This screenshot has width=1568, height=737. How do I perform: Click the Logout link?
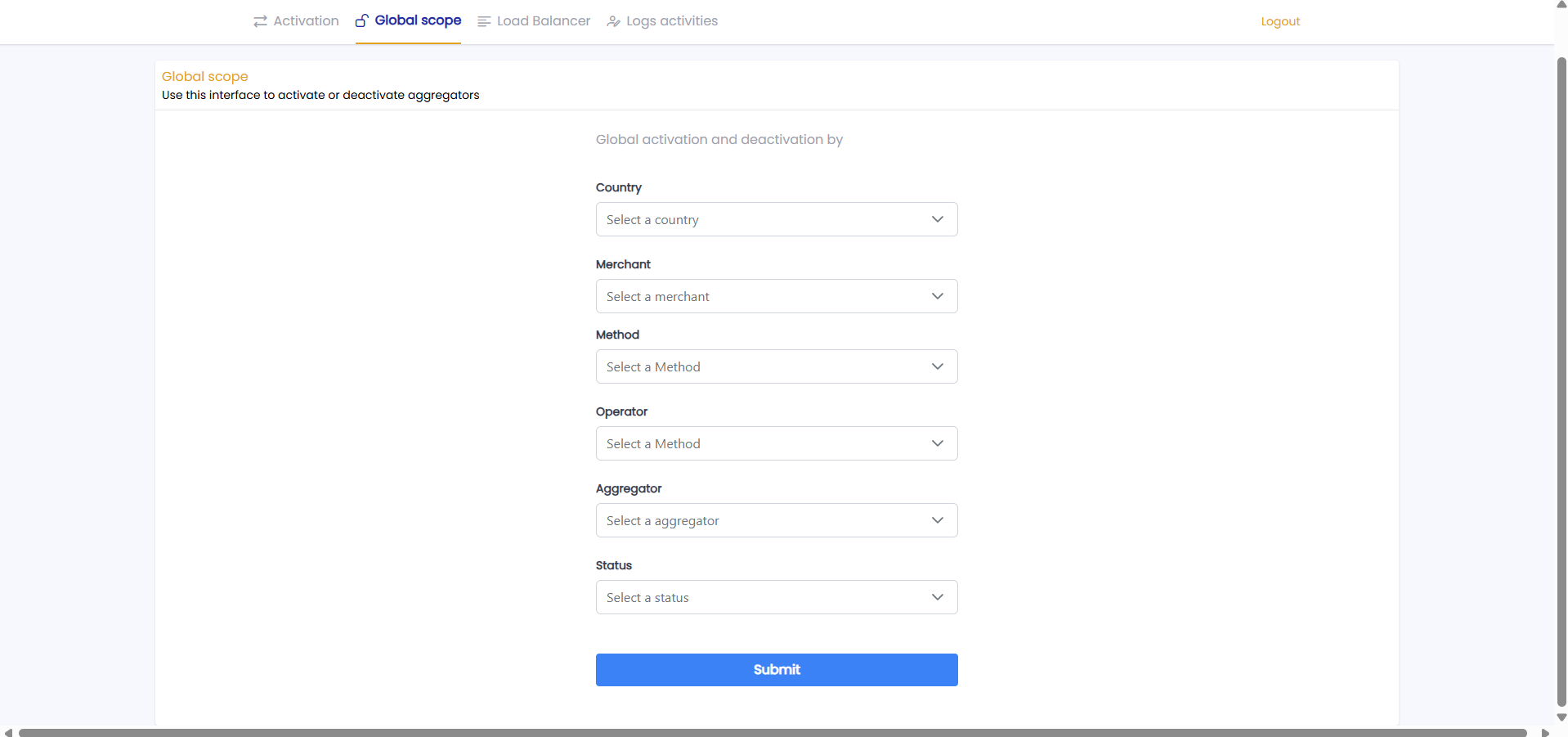pos(1279,21)
